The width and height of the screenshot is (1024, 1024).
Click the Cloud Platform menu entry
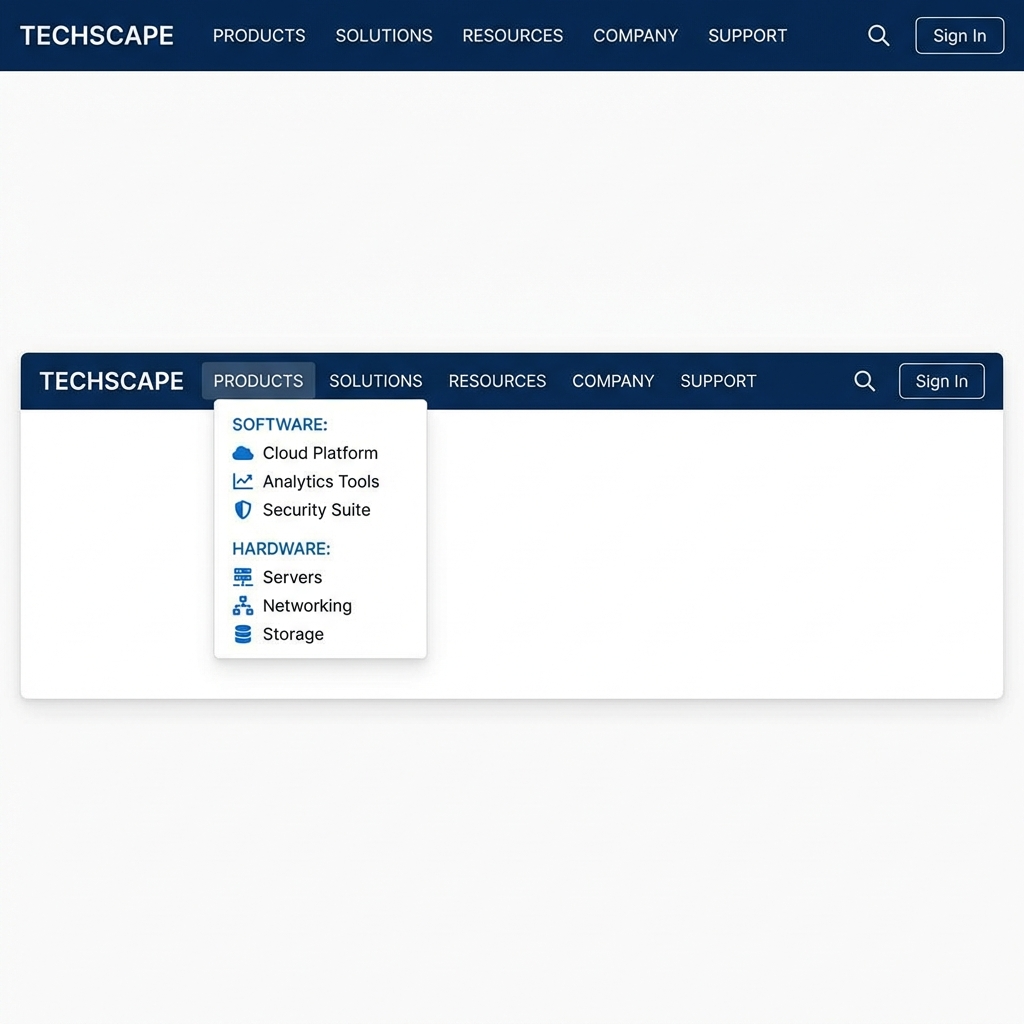320,452
